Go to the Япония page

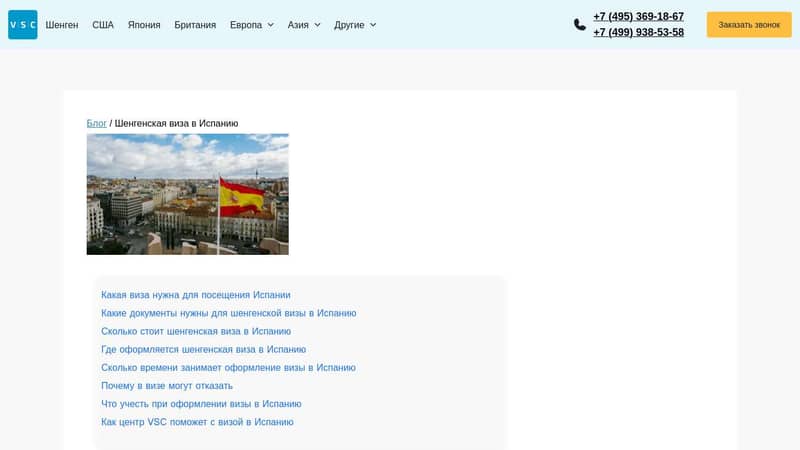(144, 25)
